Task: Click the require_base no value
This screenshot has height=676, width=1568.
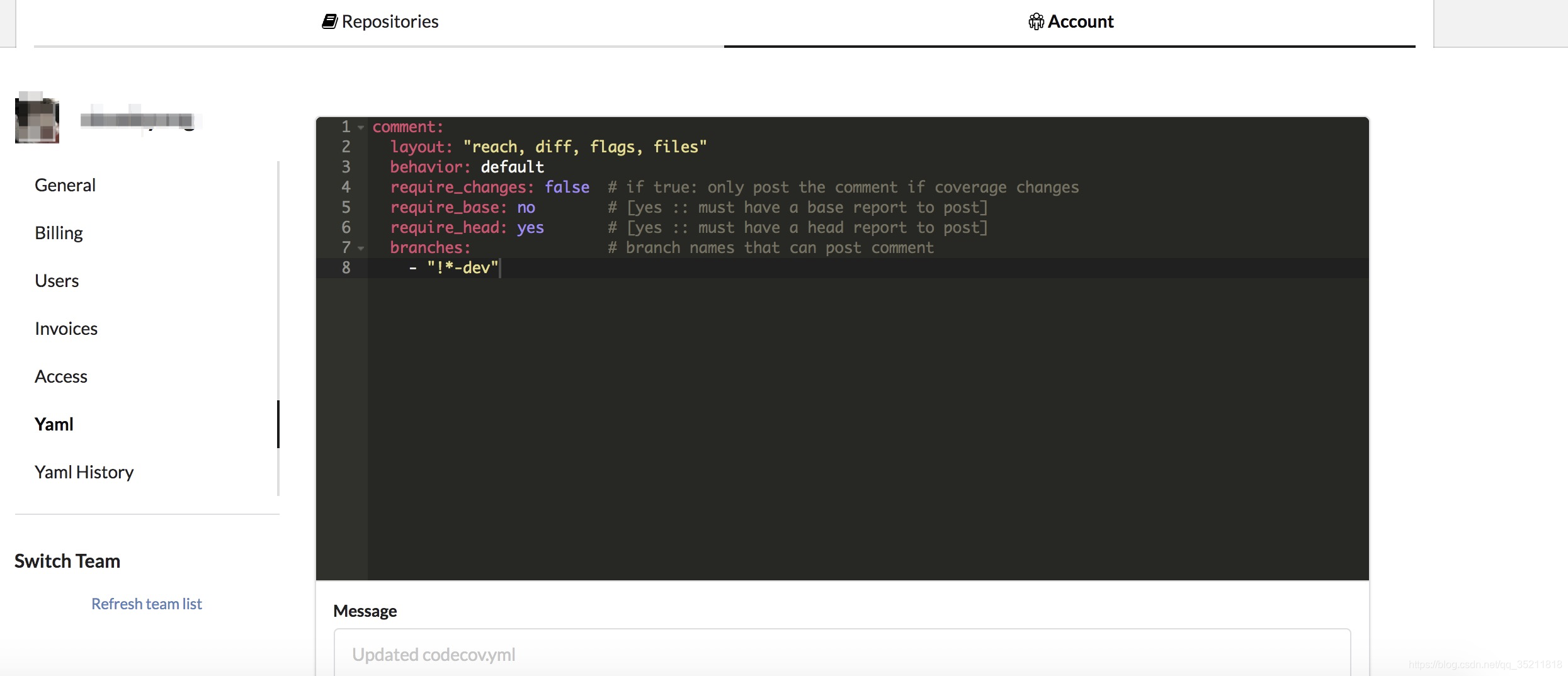Action: point(526,207)
